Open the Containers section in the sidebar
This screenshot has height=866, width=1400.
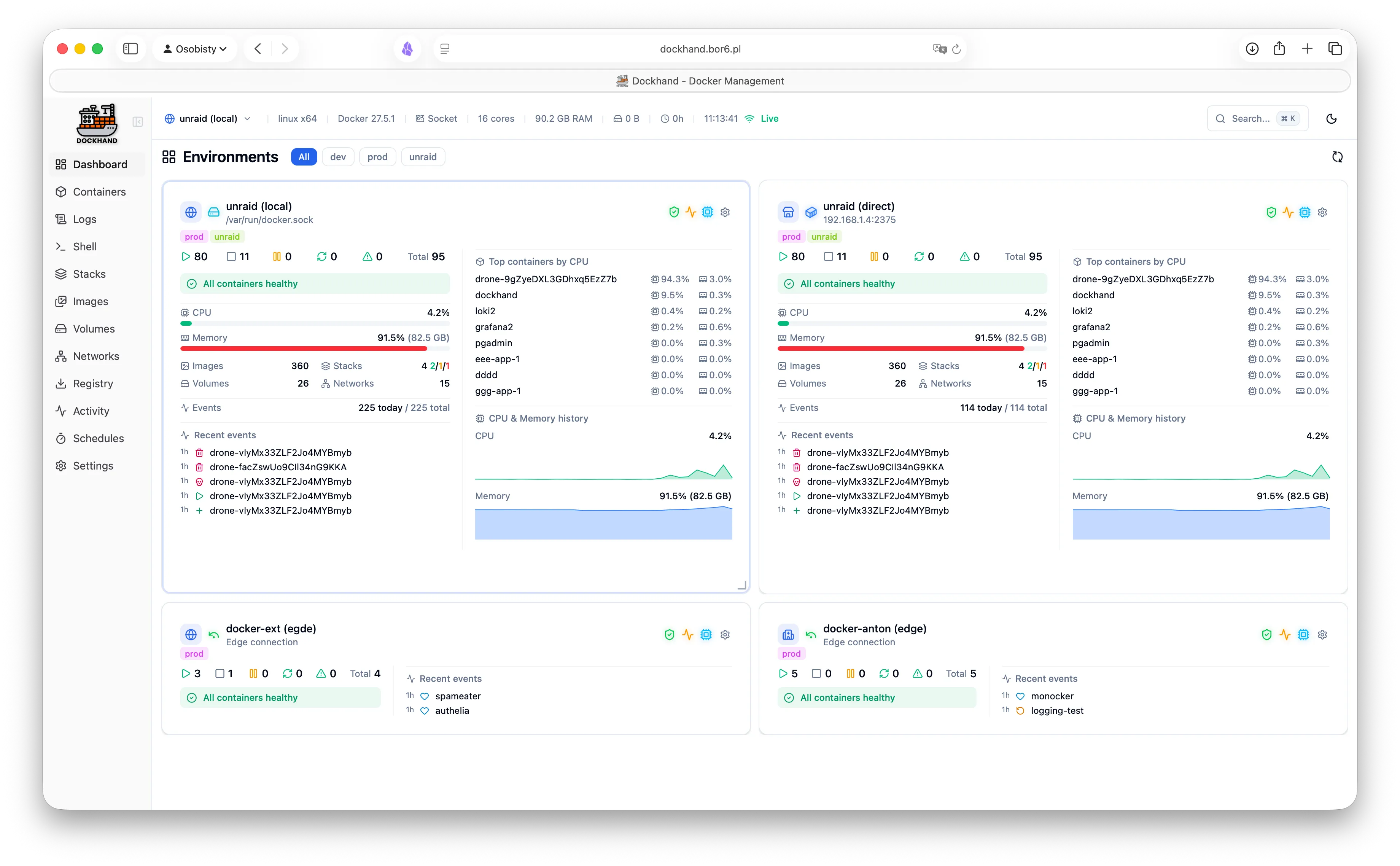pyautogui.click(x=99, y=192)
